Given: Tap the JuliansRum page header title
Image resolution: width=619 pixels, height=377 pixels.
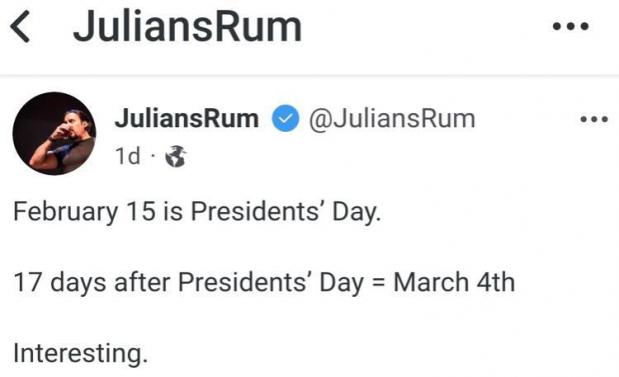Looking at the screenshot, I should coord(187,27).
